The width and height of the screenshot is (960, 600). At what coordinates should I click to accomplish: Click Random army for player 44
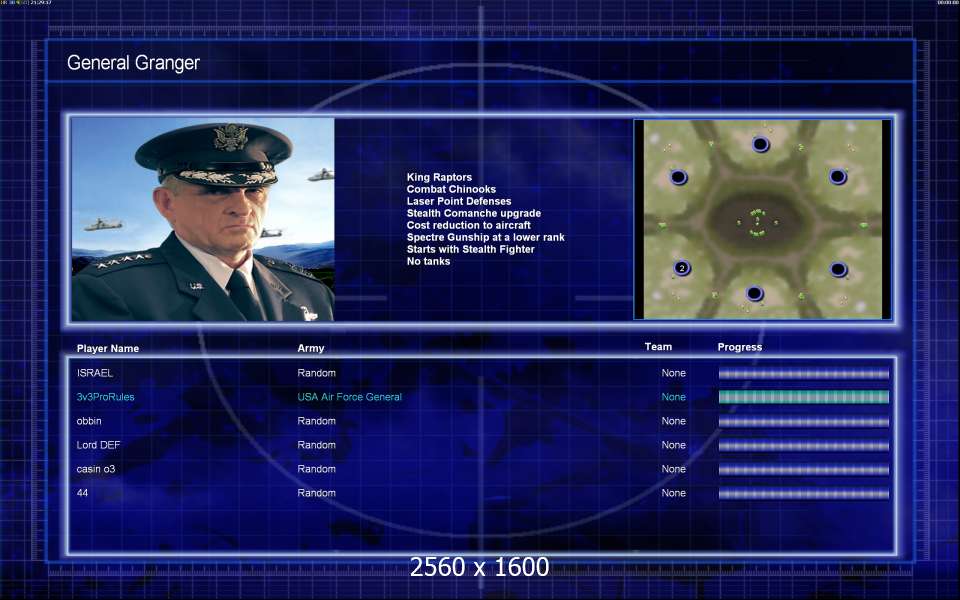click(x=317, y=493)
